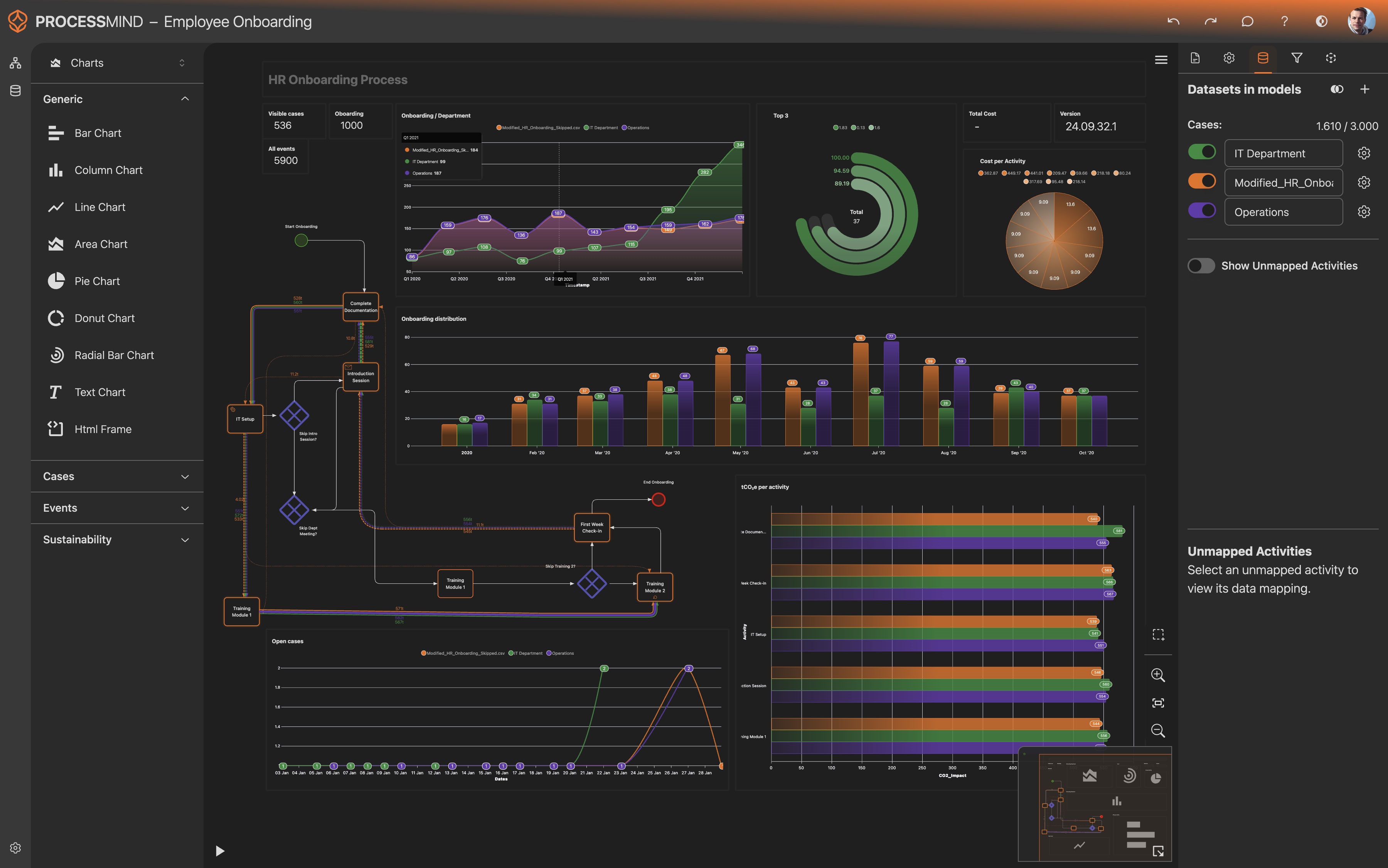Add an Area Chart

117,244
